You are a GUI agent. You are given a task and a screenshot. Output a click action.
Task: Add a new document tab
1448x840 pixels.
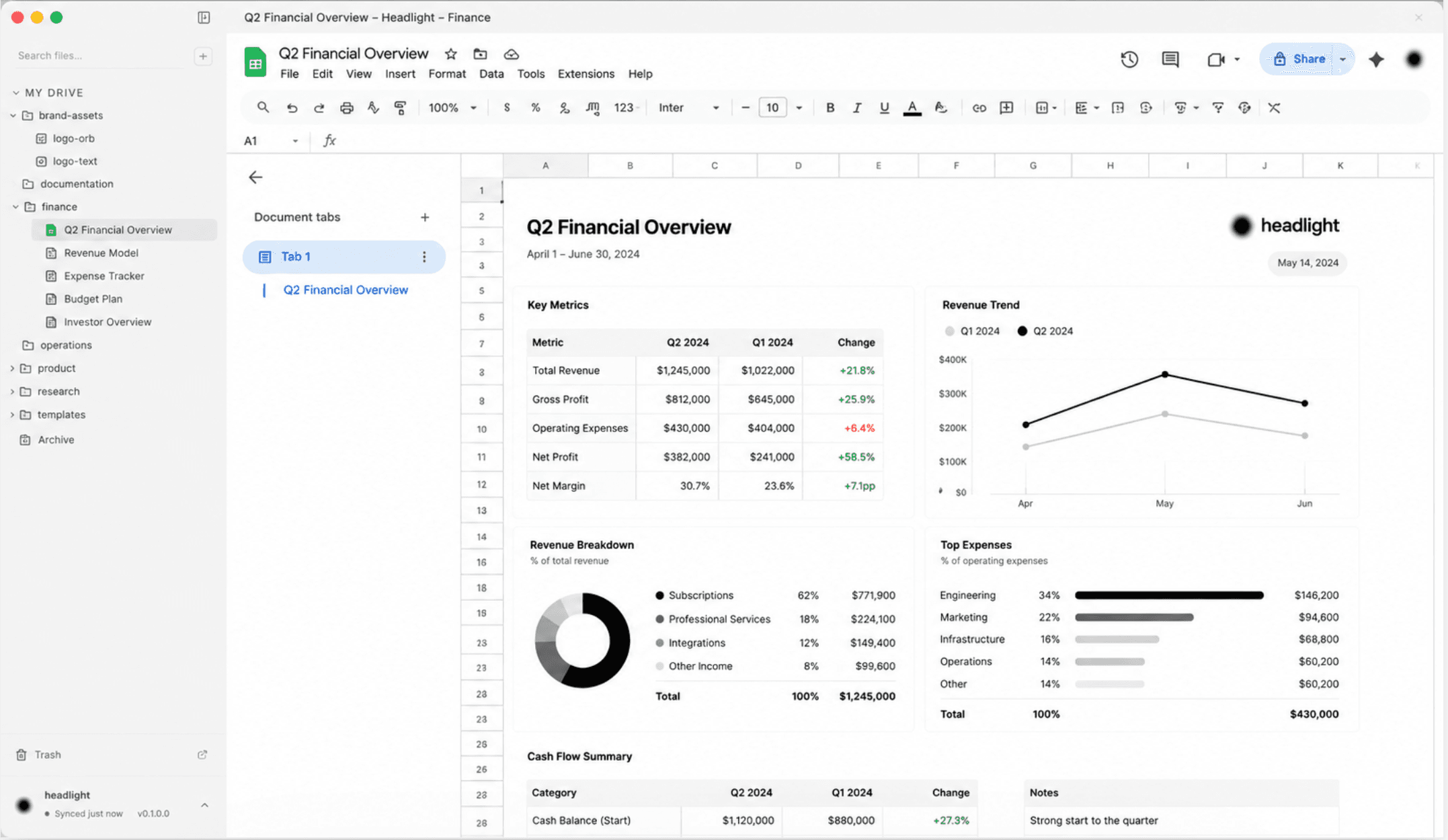click(x=425, y=217)
